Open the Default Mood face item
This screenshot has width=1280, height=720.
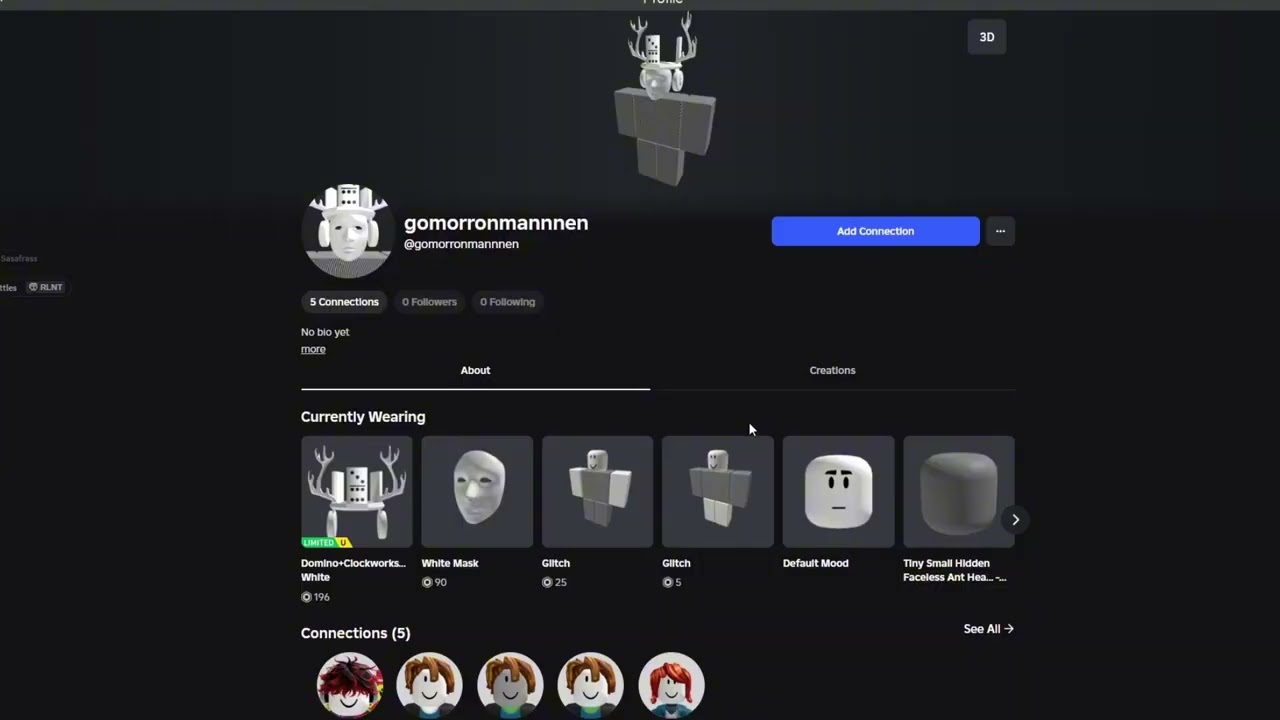pos(838,491)
